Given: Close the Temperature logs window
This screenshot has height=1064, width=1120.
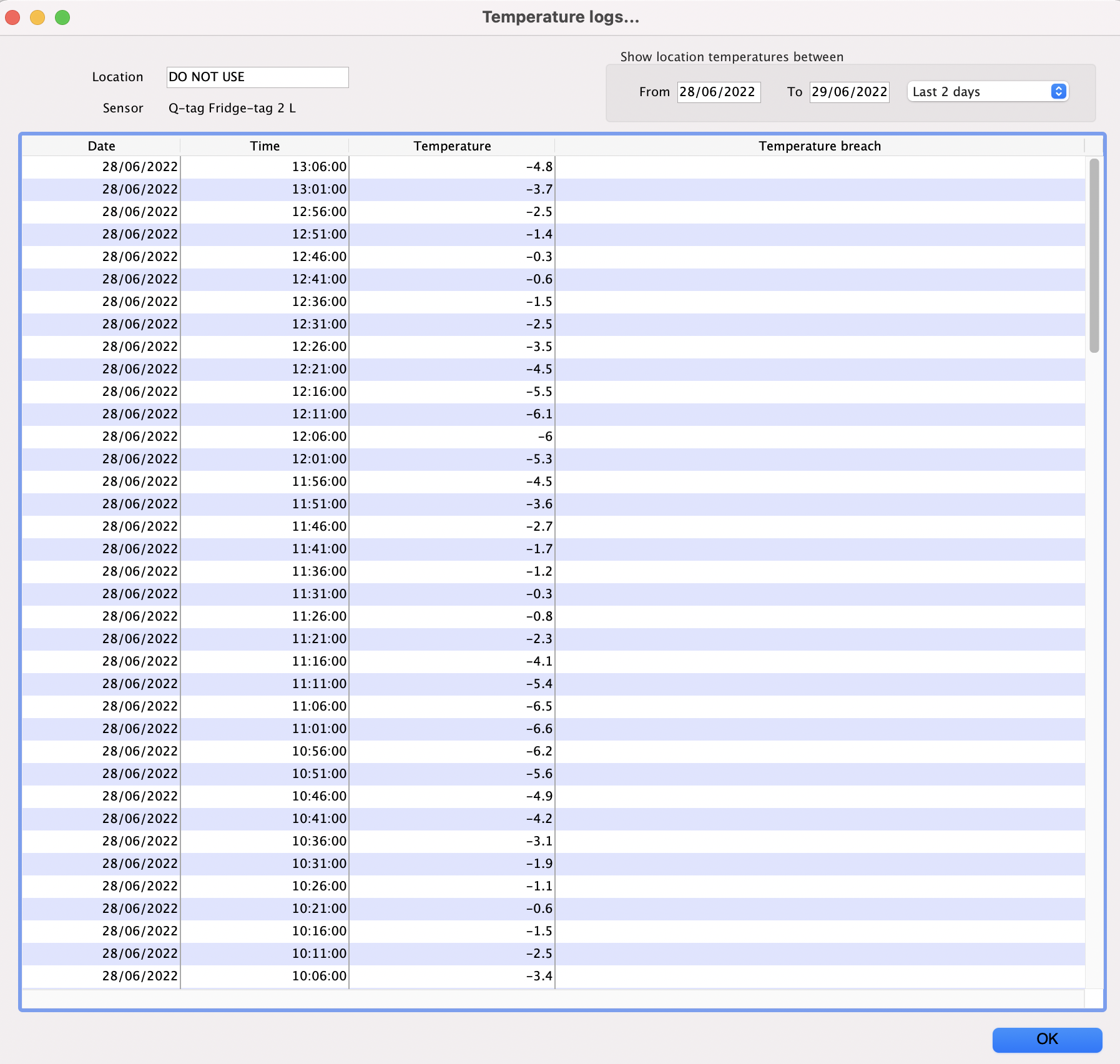Looking at the screenshot, I should pos(12,17).
